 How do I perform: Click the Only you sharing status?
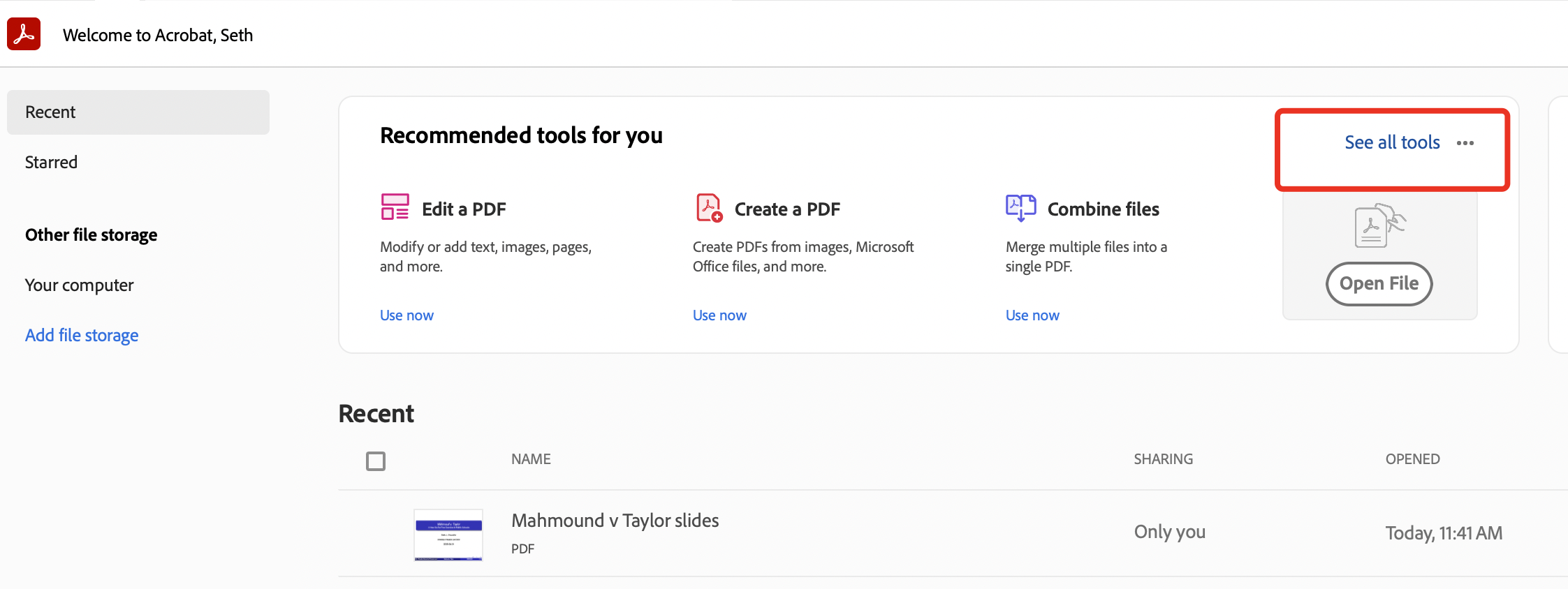[x=1170, y=532]
